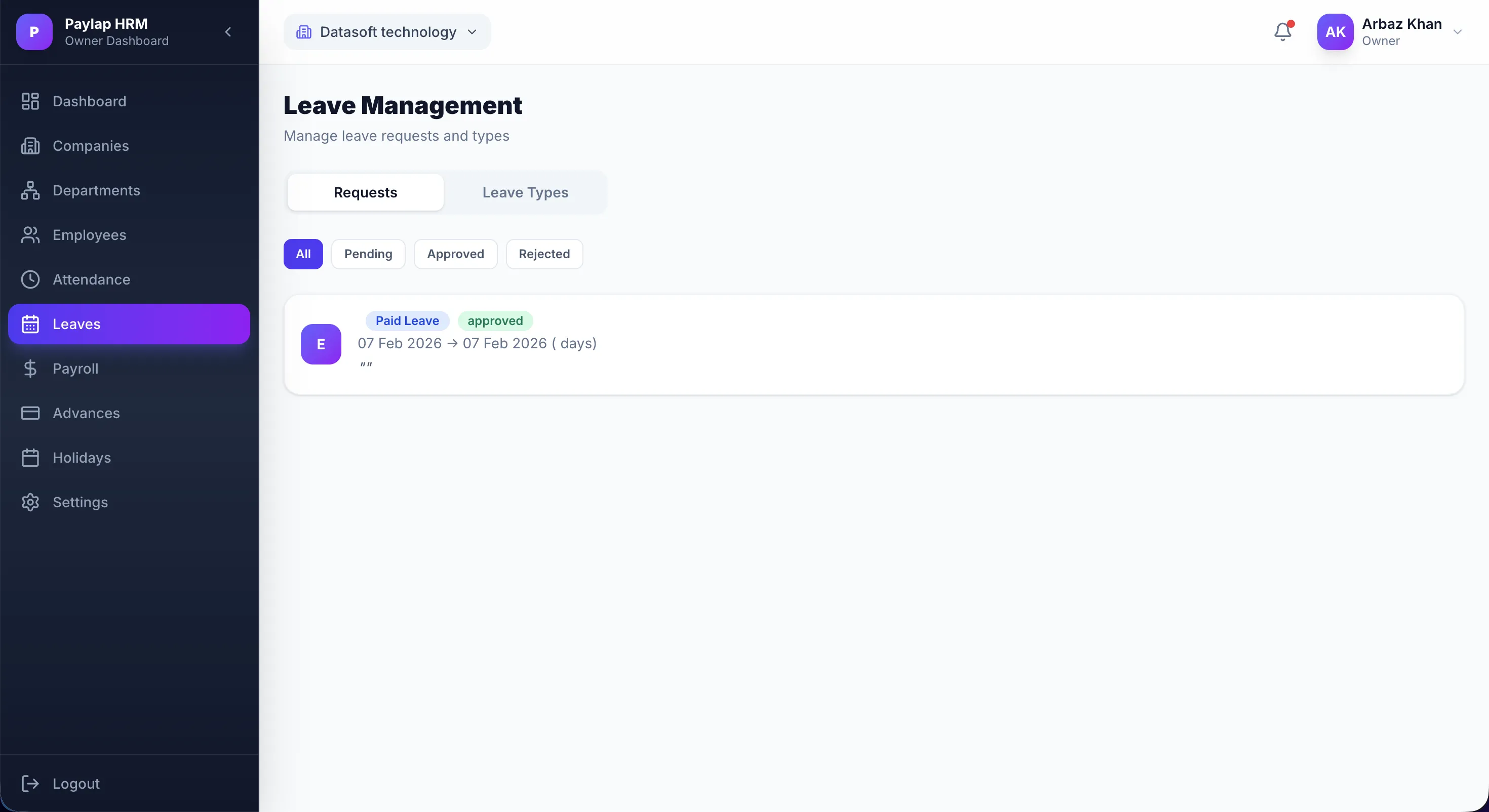
Task: Switch to the Leave Types tab
Action: point(525,192)
